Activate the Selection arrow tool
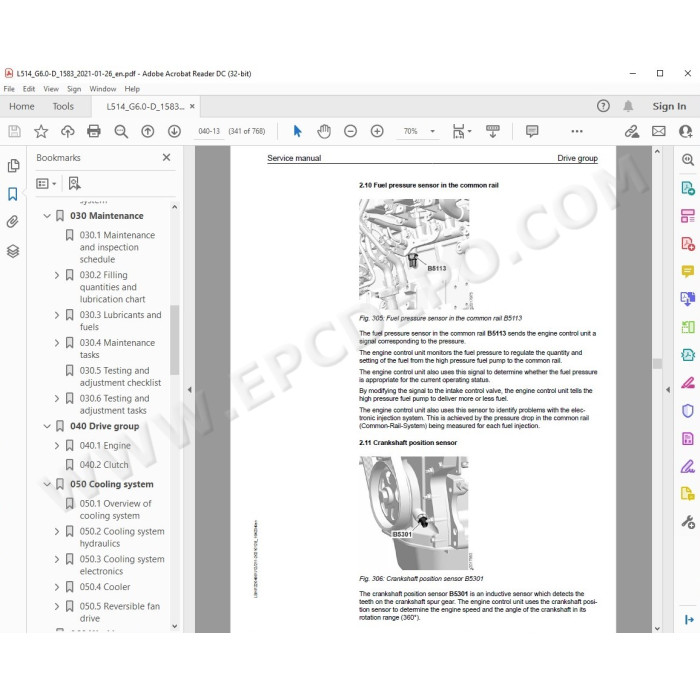 297,131
